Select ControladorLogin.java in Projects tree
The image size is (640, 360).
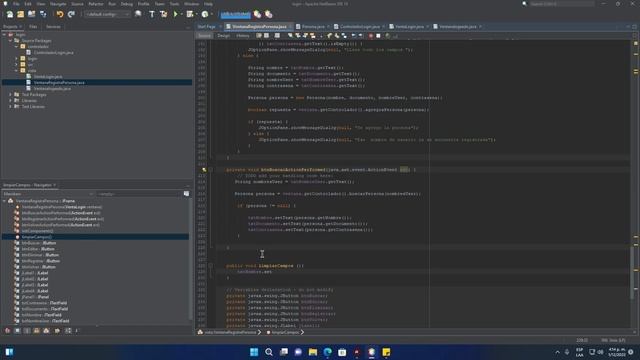[53, 53]
